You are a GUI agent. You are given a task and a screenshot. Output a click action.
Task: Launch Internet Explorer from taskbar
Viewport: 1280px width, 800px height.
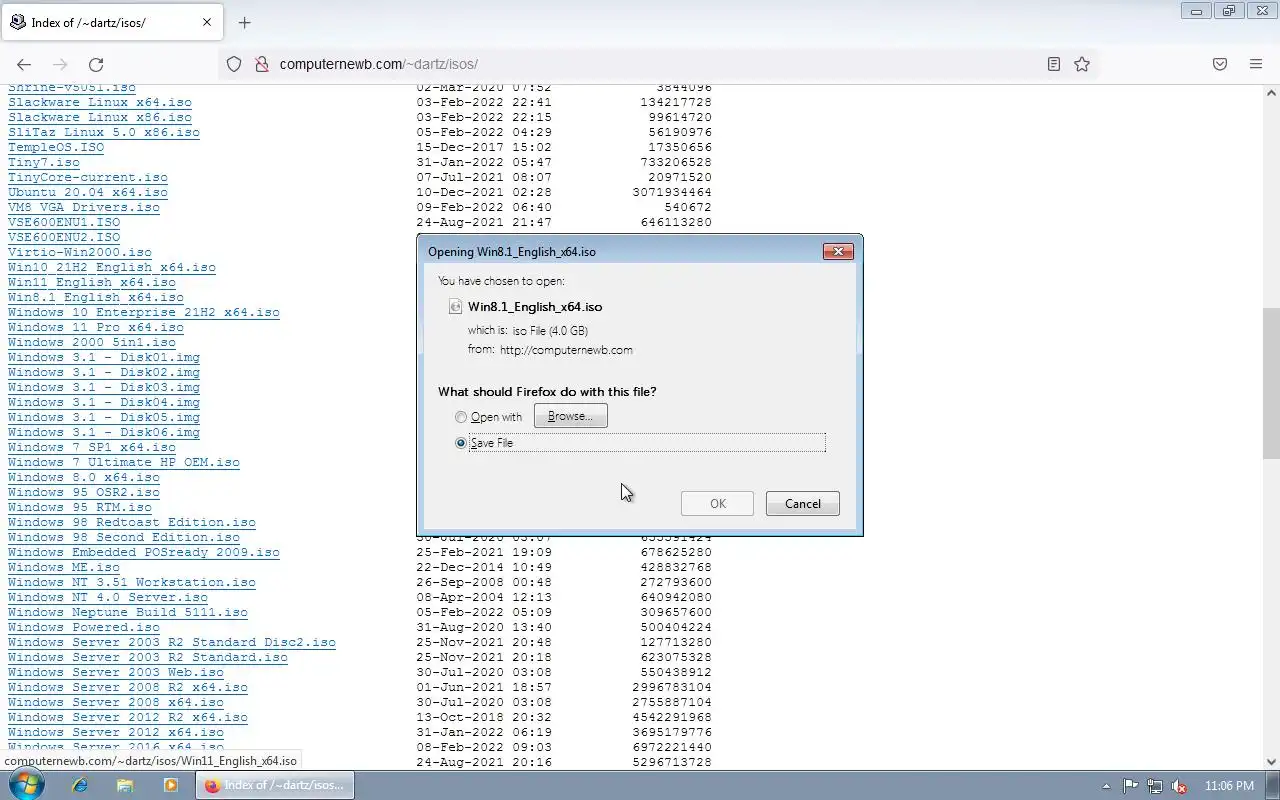80,785
